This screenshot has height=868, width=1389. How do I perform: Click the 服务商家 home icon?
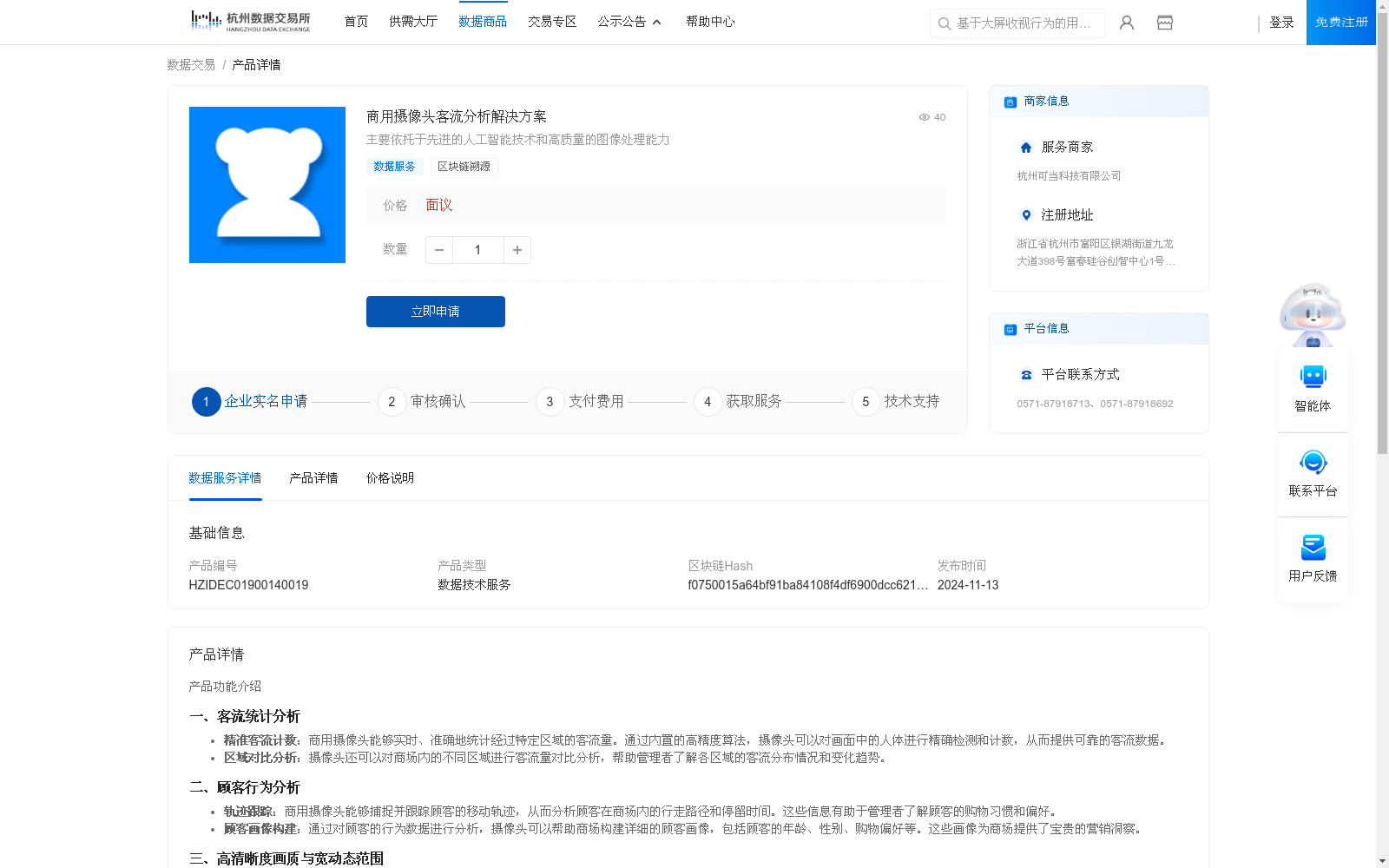(1026, 148)
